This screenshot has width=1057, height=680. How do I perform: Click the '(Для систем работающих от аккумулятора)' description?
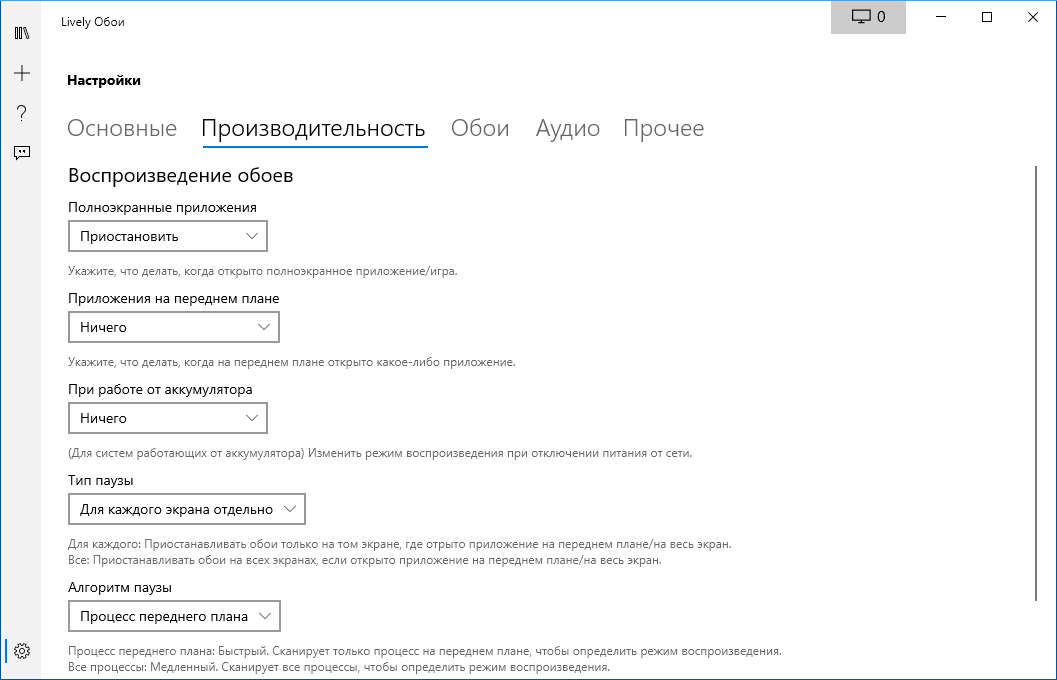pyautogui.click(x=380, y=454)
